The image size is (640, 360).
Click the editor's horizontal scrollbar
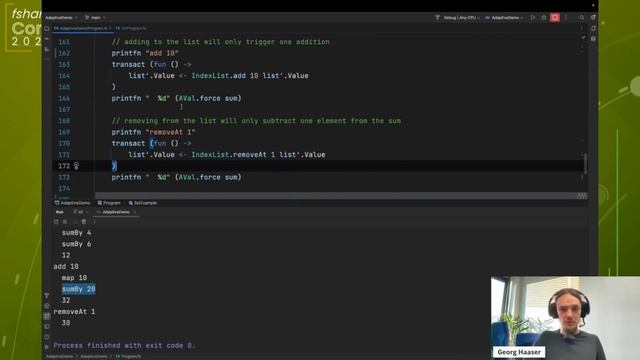click(341, 196)
